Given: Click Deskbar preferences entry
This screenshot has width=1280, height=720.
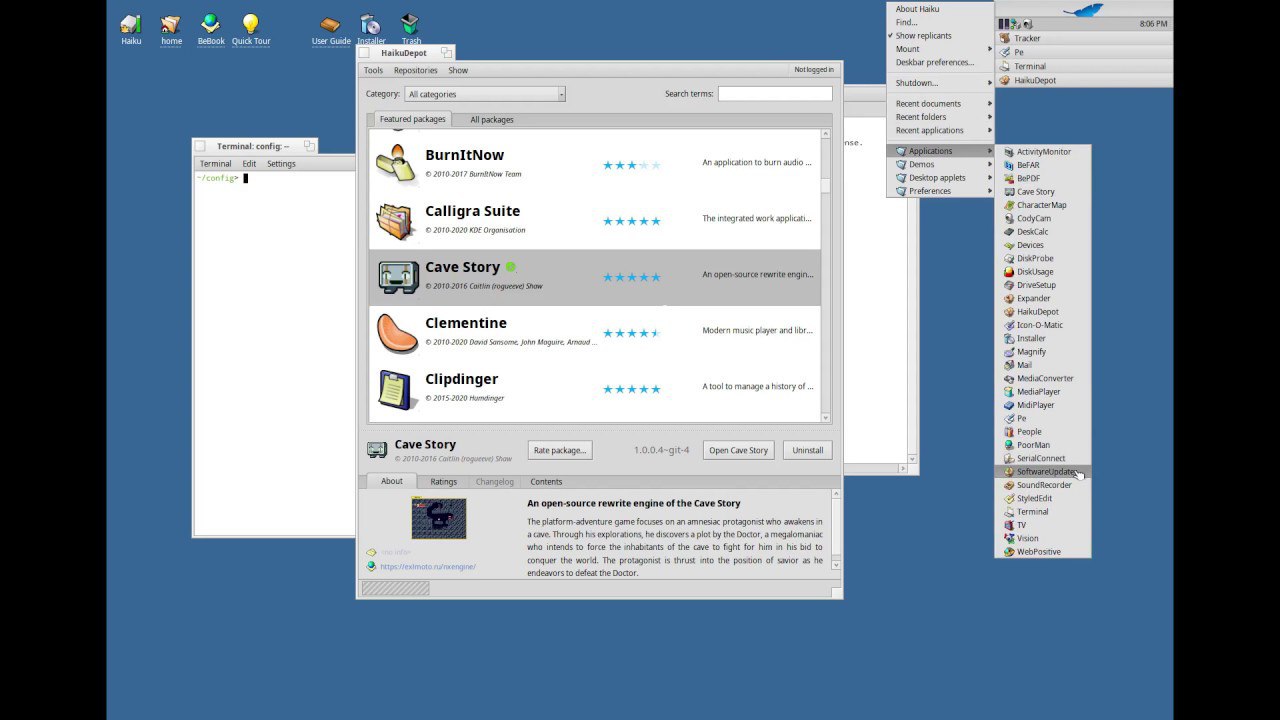Looking at the screenshot, I should click(x=940, y=62).
